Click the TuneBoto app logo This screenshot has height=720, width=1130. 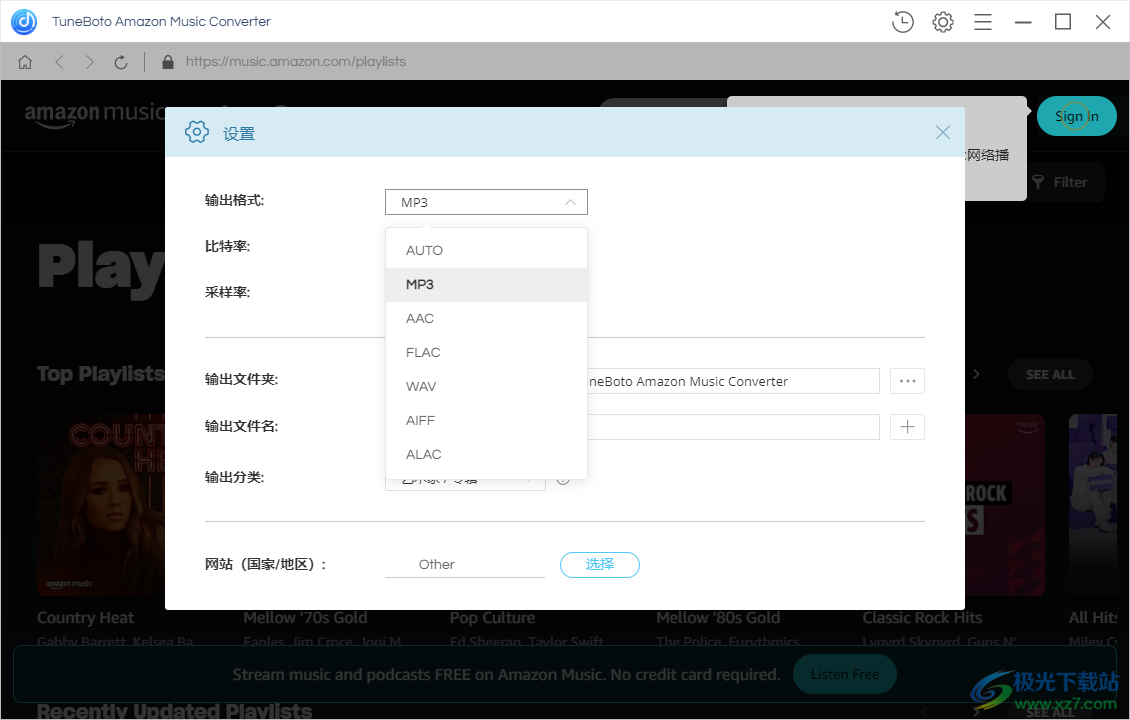point(24,22)
